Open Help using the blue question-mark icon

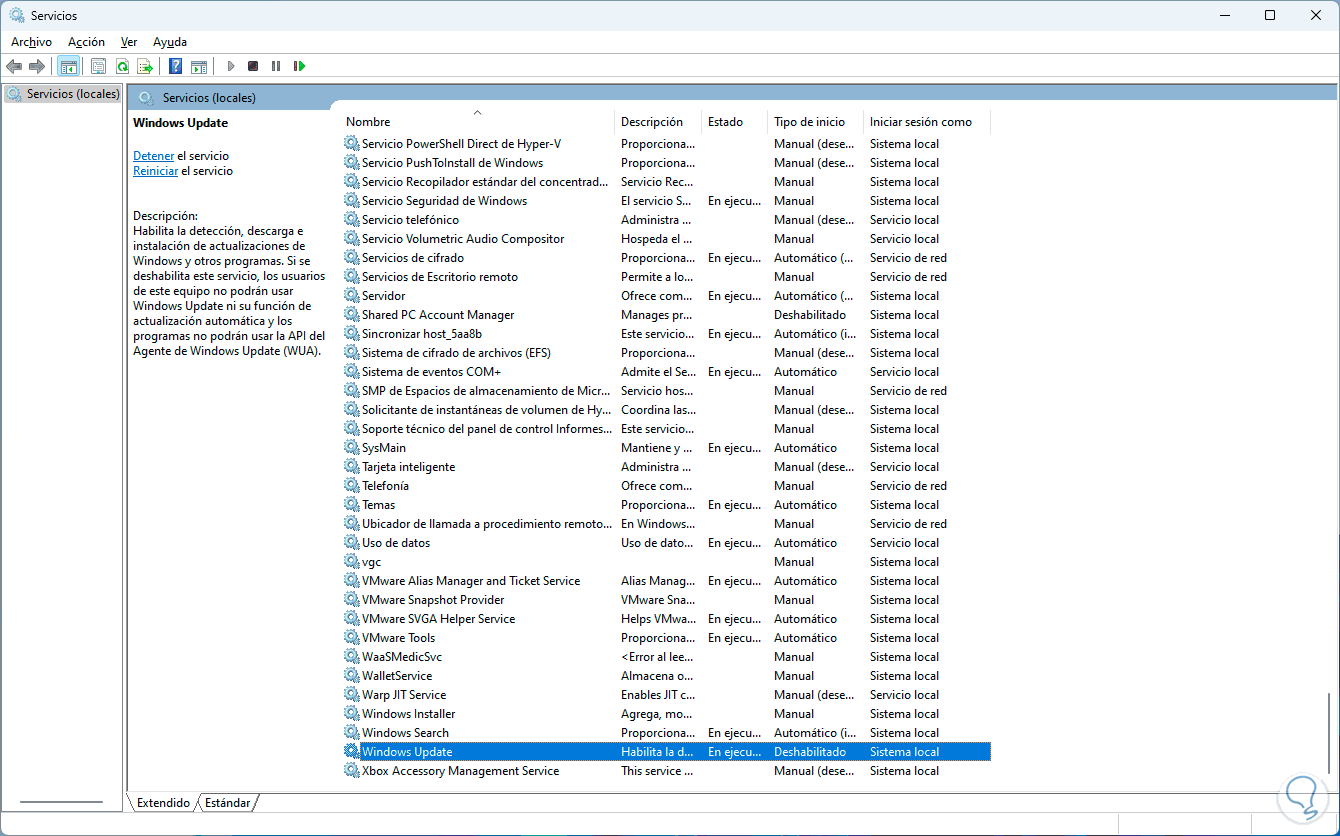point(175,66)
